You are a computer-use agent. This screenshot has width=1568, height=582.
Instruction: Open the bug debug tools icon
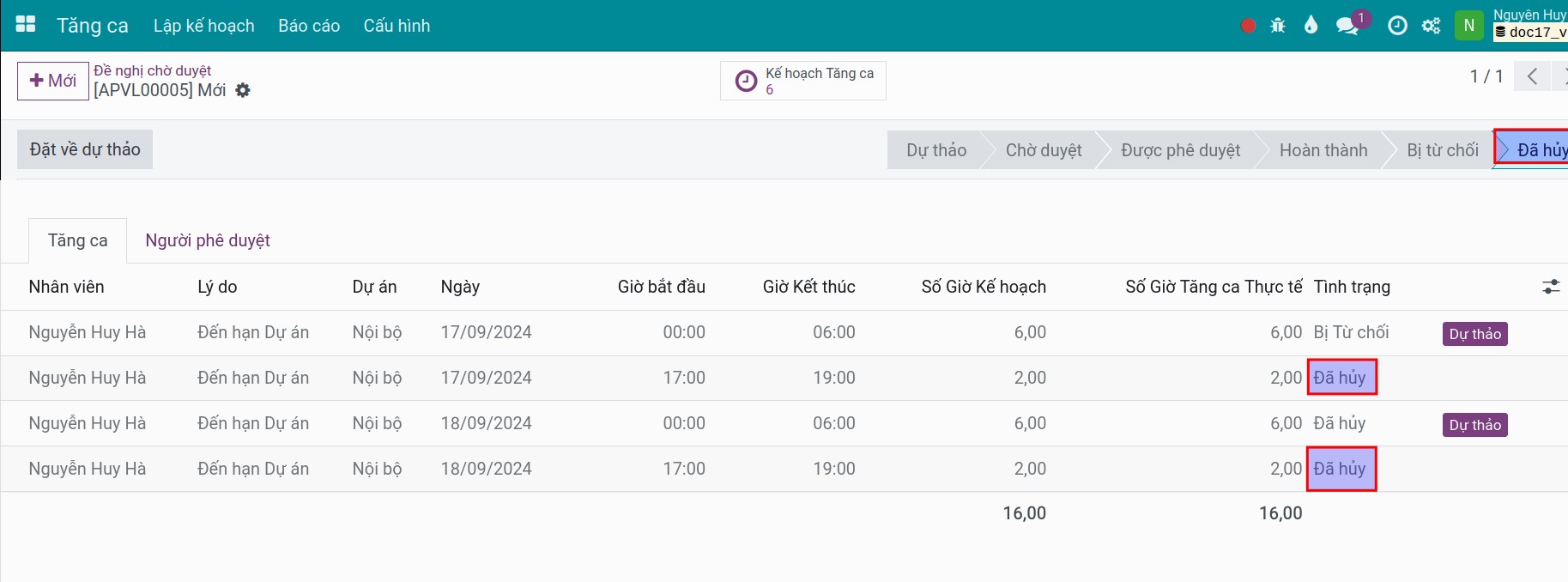(1278, 26)
